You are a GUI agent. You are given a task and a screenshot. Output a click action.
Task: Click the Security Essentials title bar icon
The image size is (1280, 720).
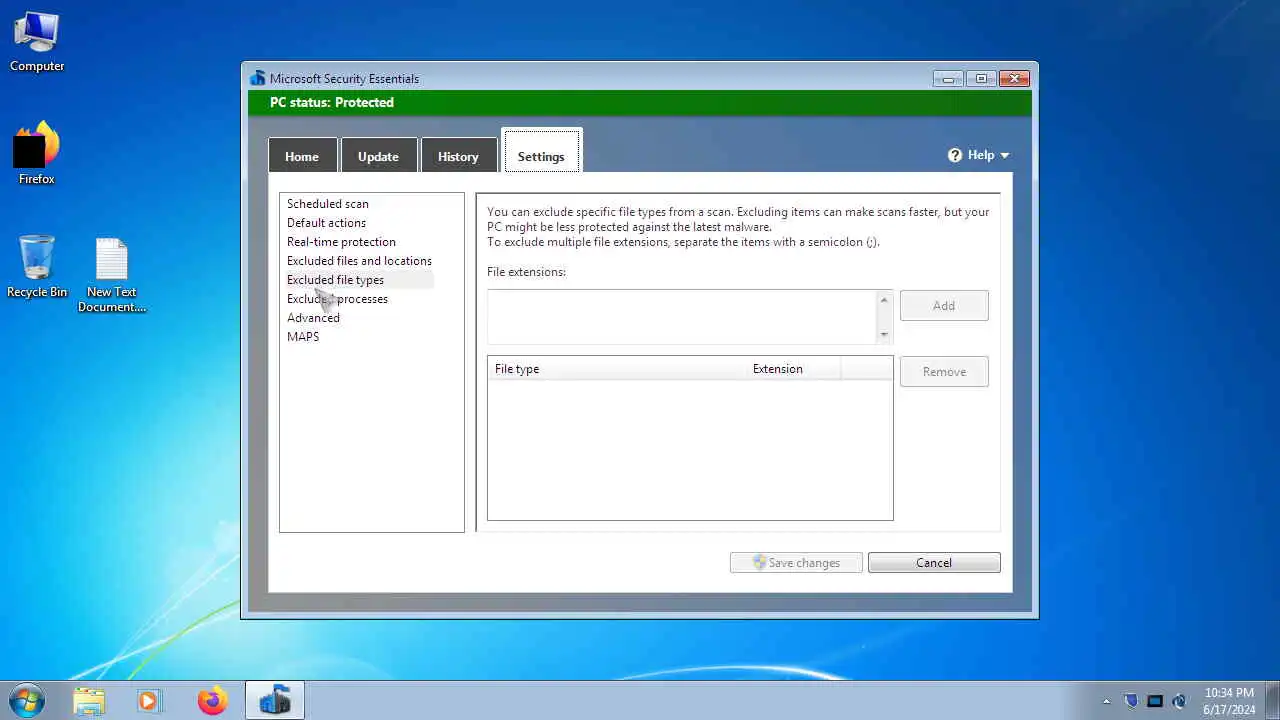pos(258,78)
